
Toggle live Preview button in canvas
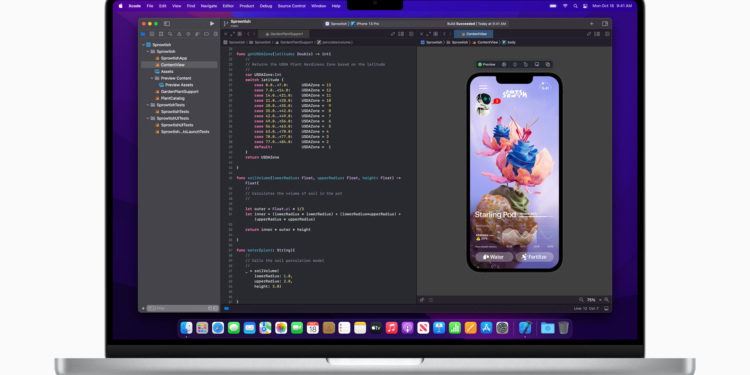[x=487, y=64]
